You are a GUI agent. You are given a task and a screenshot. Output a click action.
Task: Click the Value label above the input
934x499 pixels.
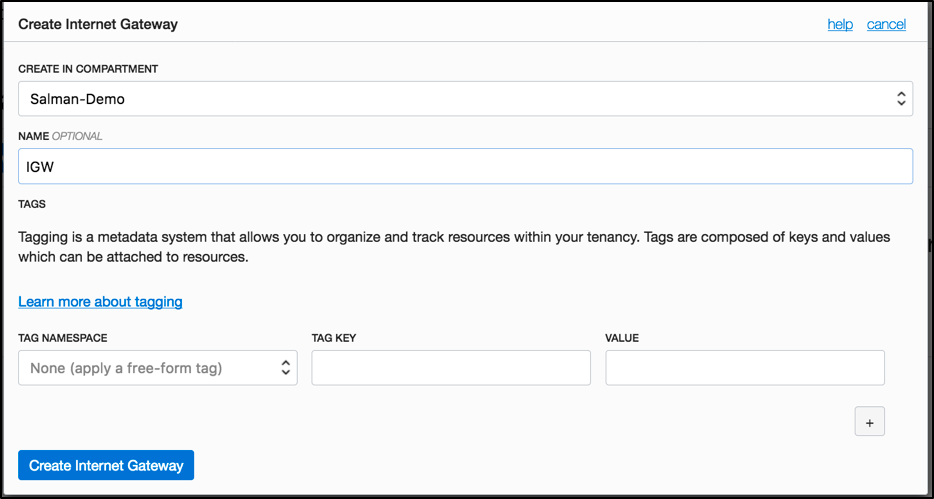click(x=622, y=338)
